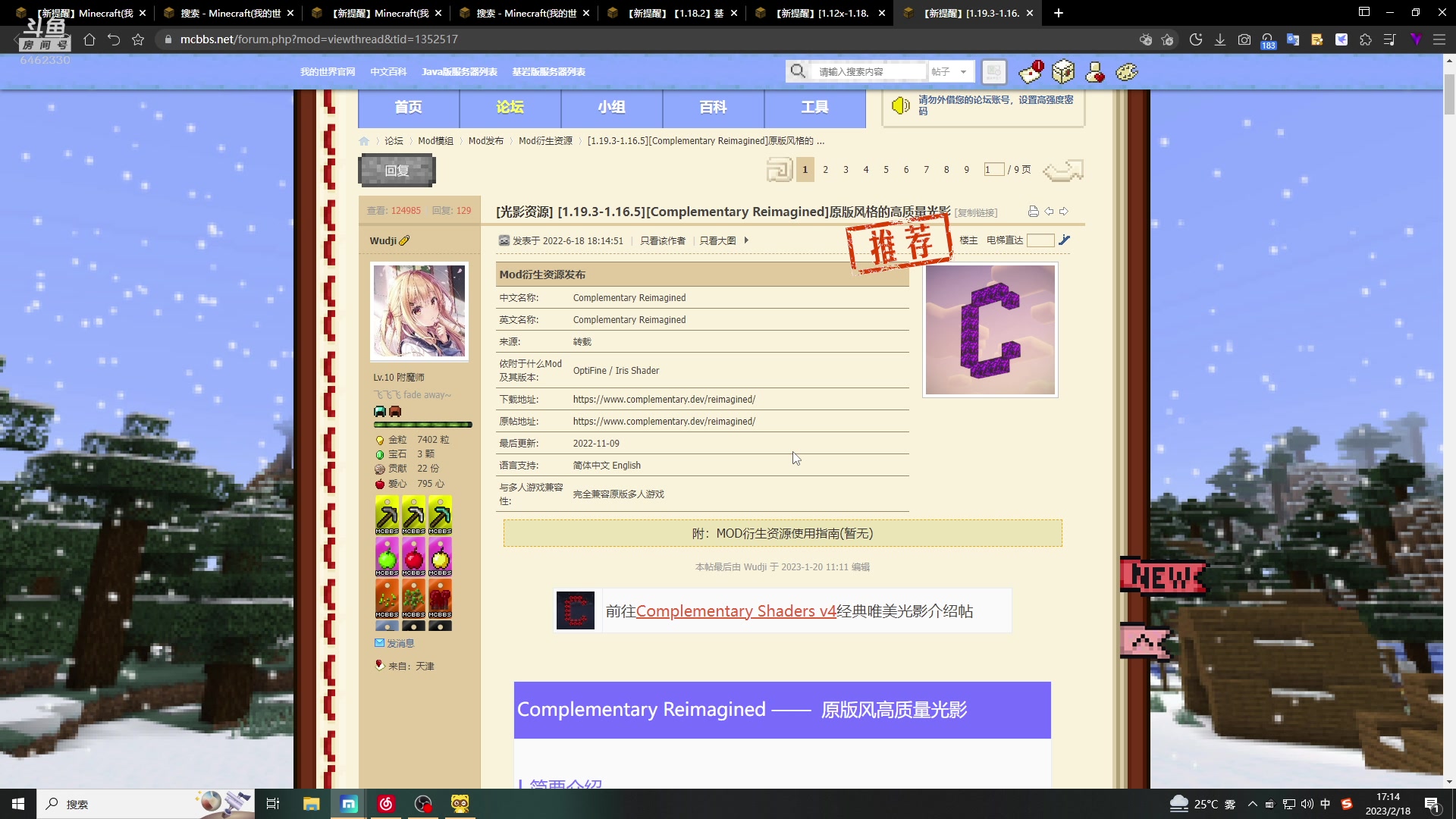Image resolution: width=1456 pixels, height=819 pixels.
Task: Expand the arrow next to 只看大图
Action: pyautogui.click(x=746, y=240)
